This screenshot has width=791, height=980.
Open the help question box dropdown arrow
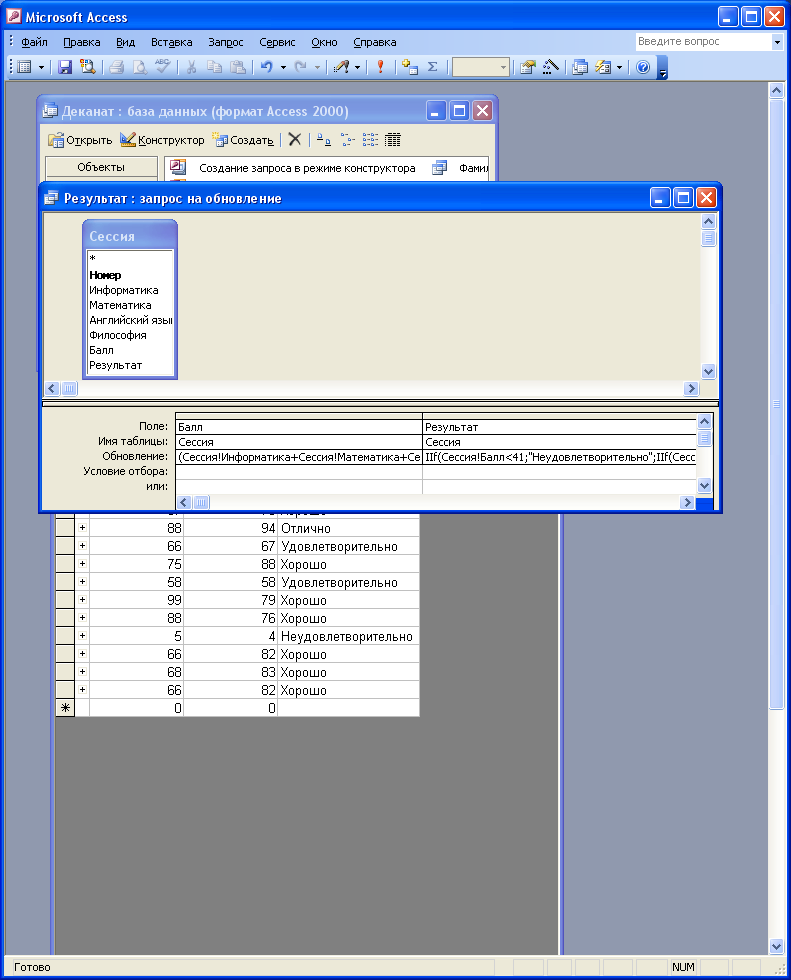click(777, 42)
